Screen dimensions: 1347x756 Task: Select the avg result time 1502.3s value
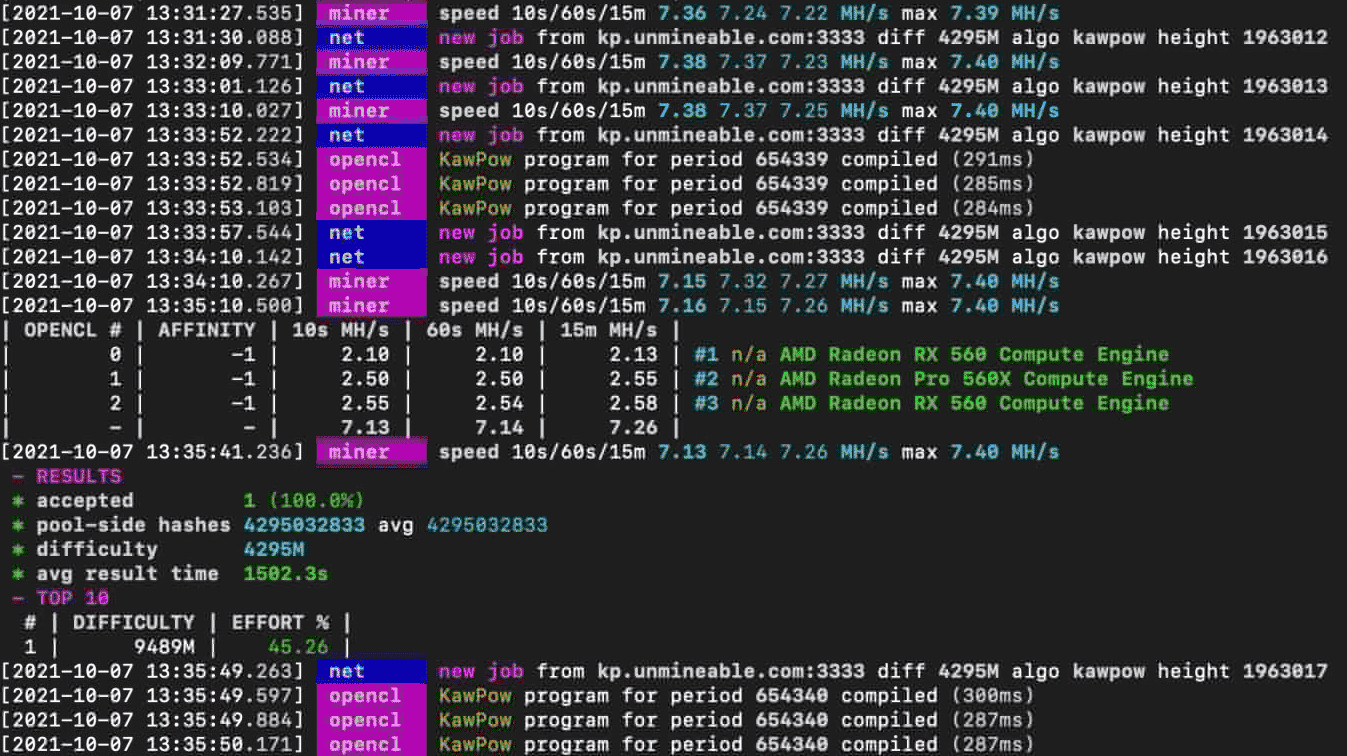point(286,574)
